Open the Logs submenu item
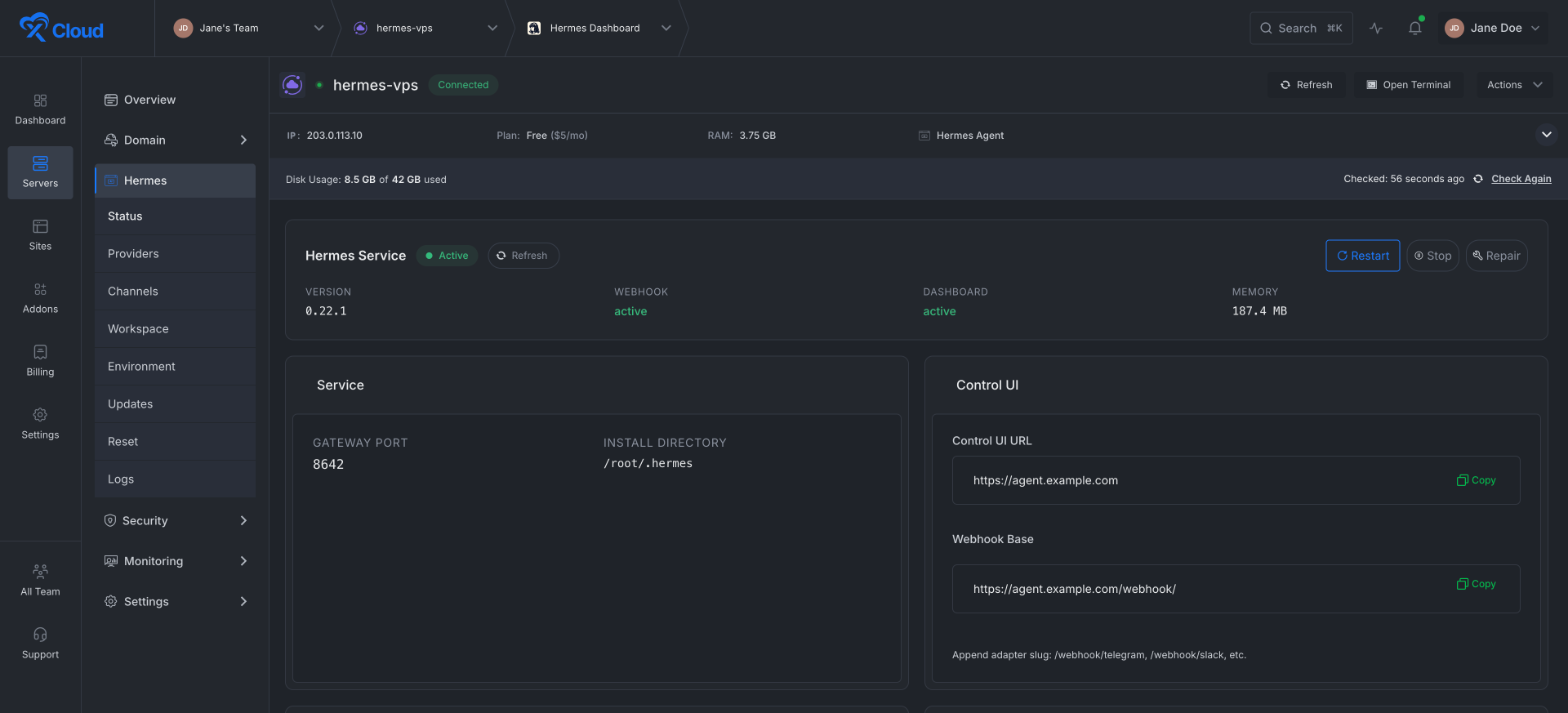1568x713 pixels. [x=175, y=479]
